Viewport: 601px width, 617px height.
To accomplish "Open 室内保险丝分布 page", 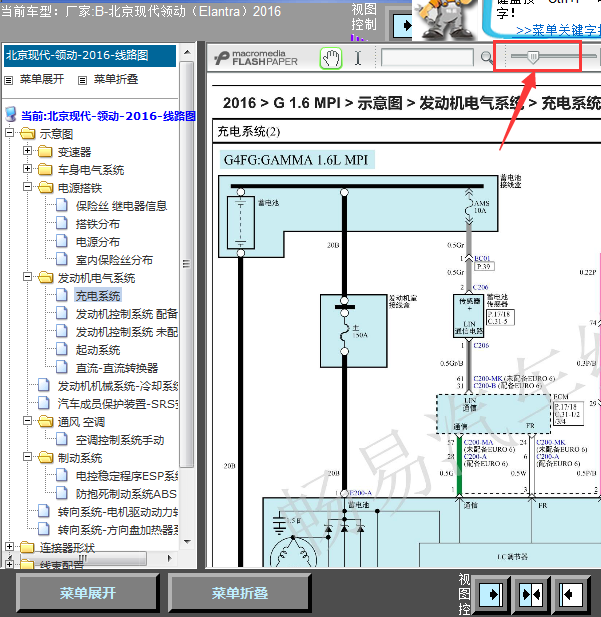I will tap(114, 260).
